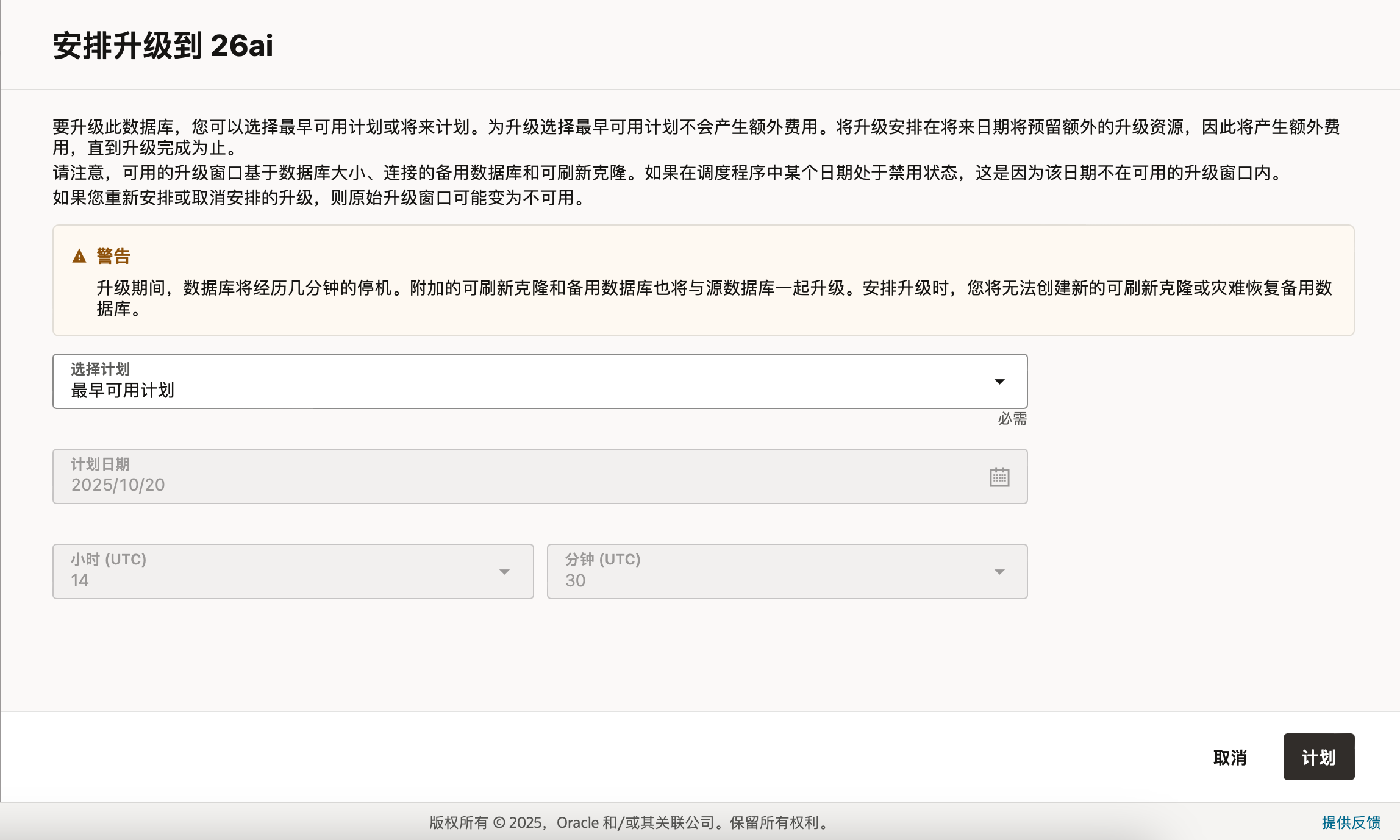Click the warning triangle icon

[79, 256]
